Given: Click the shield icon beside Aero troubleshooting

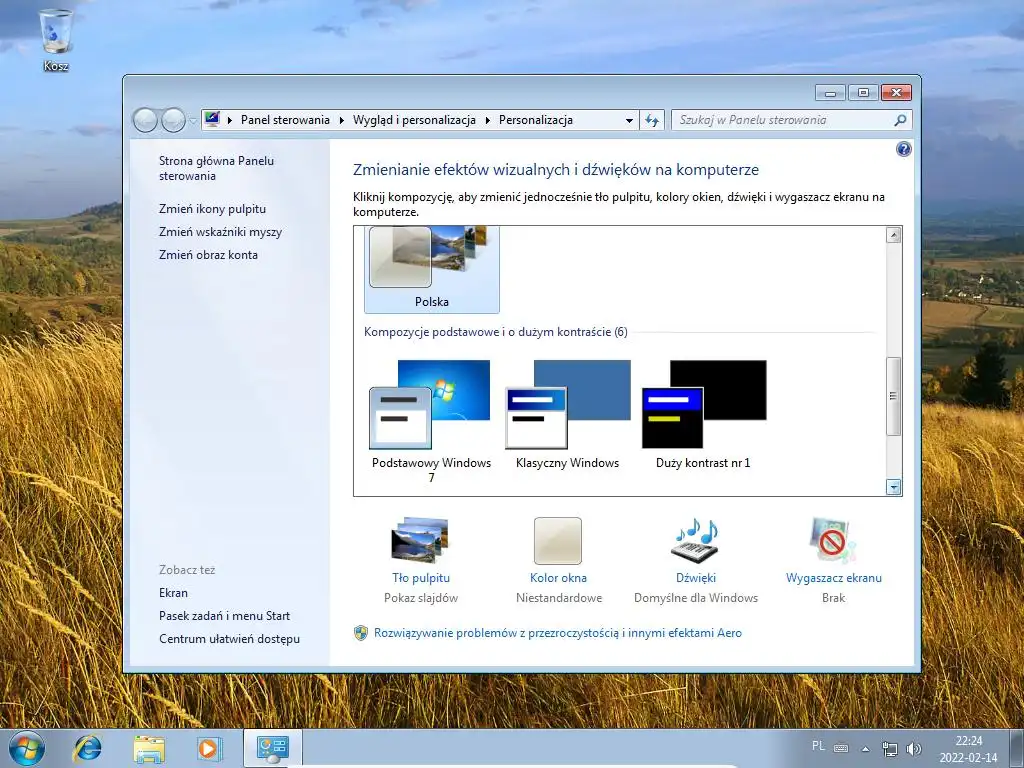Looking at the screenshot, I should (x=360, y=633).
